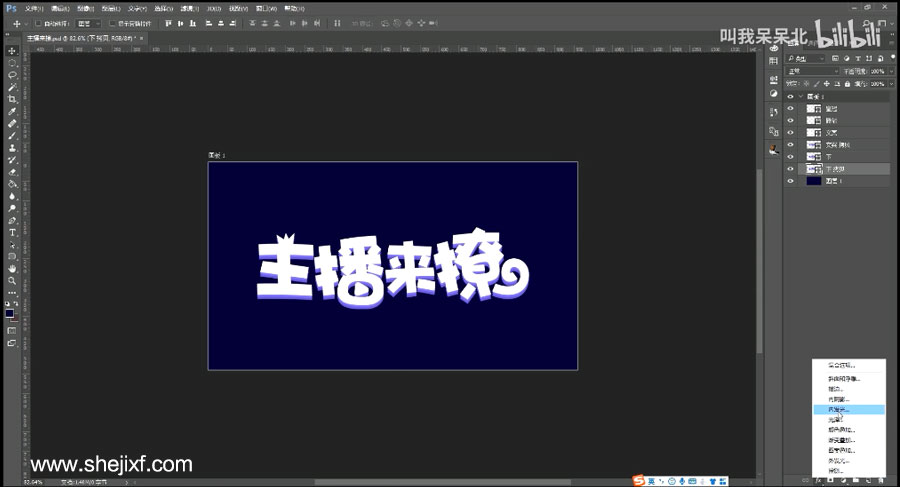Viewport: 900px width, 487px height.
Task: Toggle the Auto-Select checkbox
Action: tap(38, 24)
